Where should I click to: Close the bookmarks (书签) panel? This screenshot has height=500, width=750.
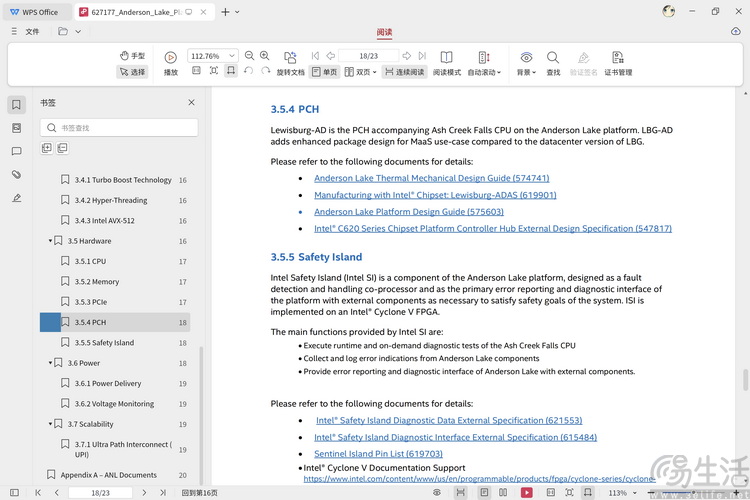pyautogui.click(x=191, y=102)
